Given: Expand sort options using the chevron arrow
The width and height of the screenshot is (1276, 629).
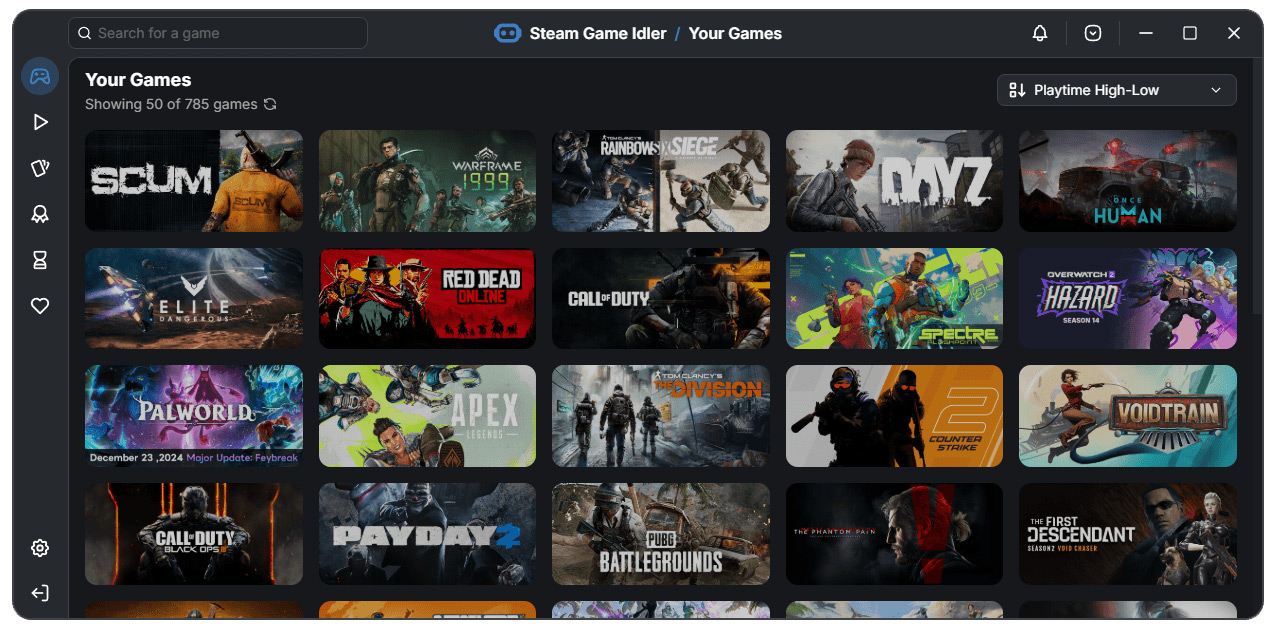Looking at the screenshot, I should (1216, 90).
